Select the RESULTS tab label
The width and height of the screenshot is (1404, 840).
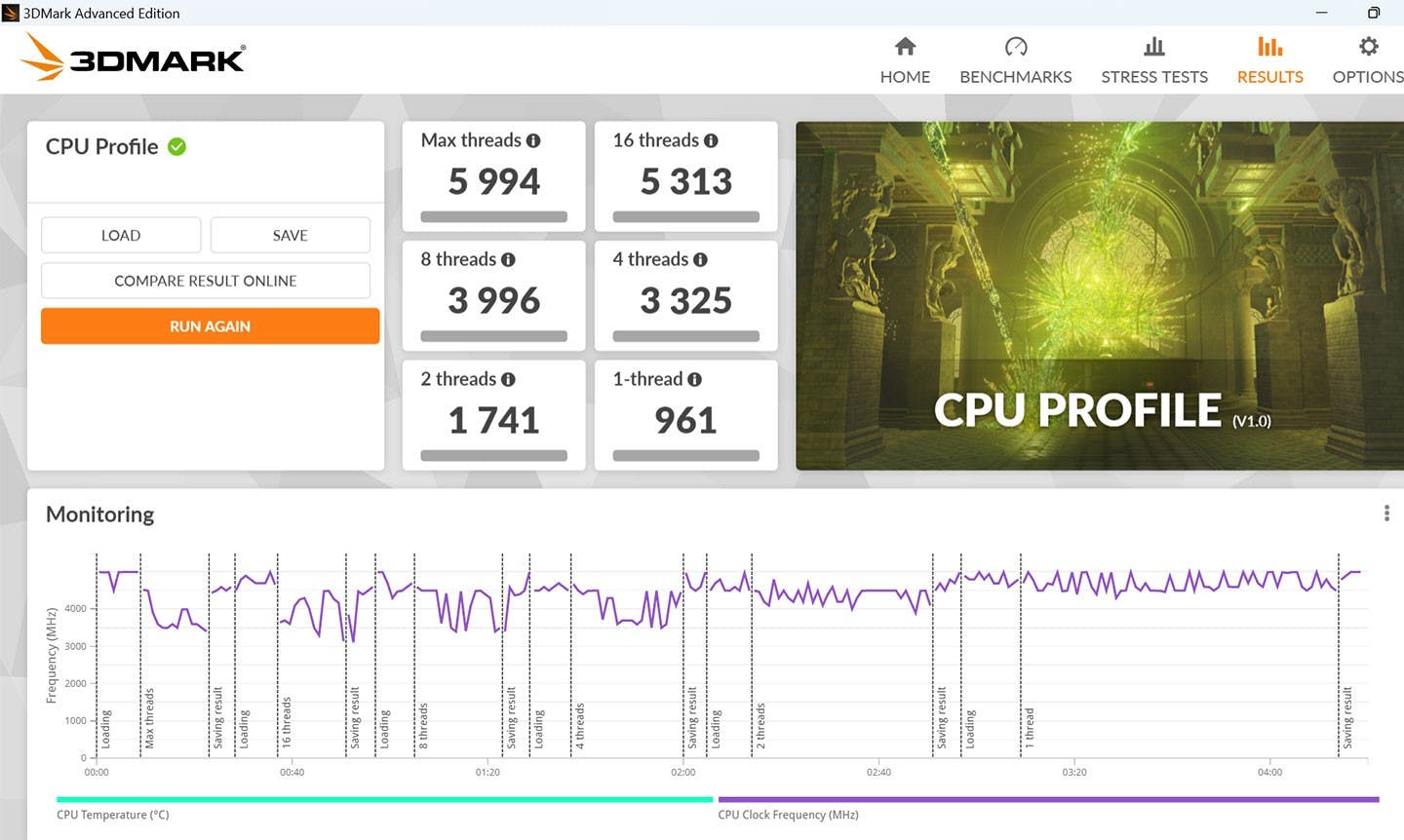point(1269,77)
